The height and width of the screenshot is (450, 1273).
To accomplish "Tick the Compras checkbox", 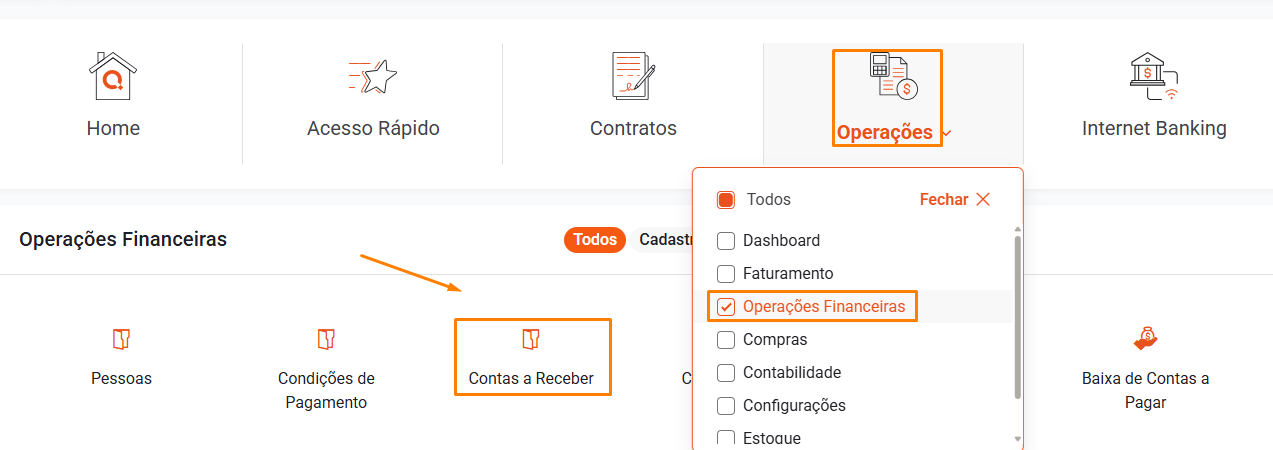I will click(726, 340).
